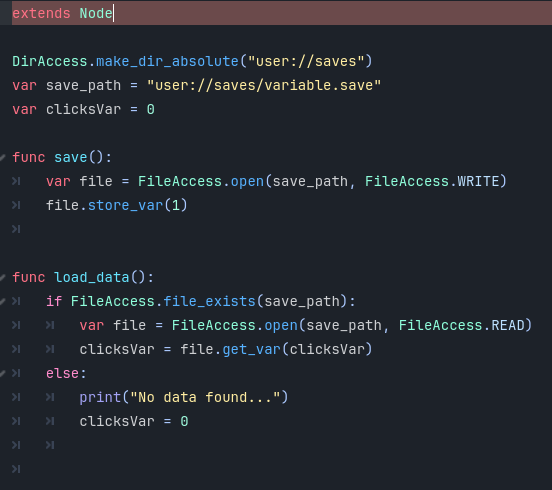Click the print function call
Viewport: 552px width, 490px height.
pyautogui.click(x=100, y=397)
